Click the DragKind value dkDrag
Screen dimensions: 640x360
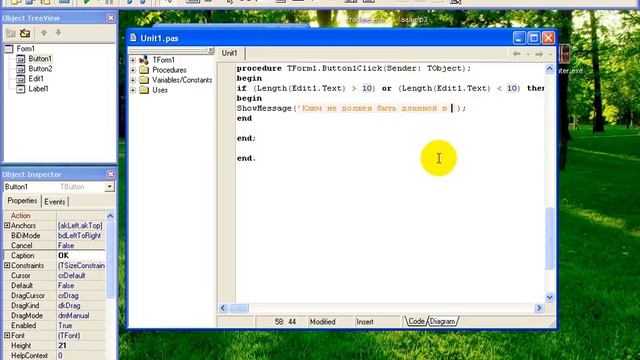click(81, 305)
